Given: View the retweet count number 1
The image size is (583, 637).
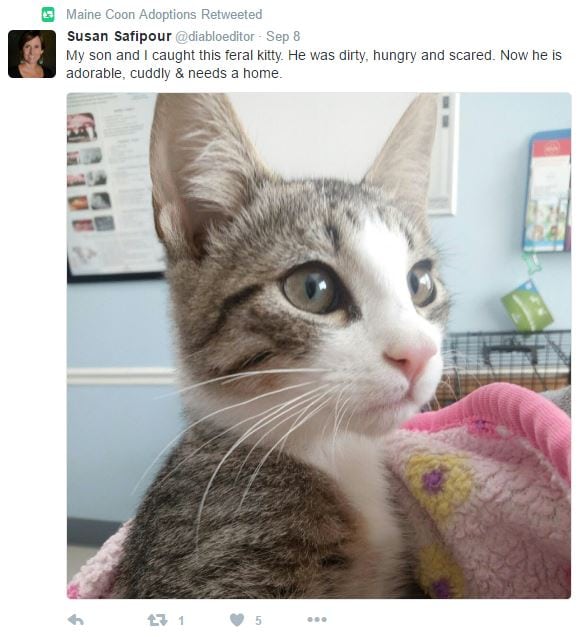Looking at the screenshot, I should [181, 620].
